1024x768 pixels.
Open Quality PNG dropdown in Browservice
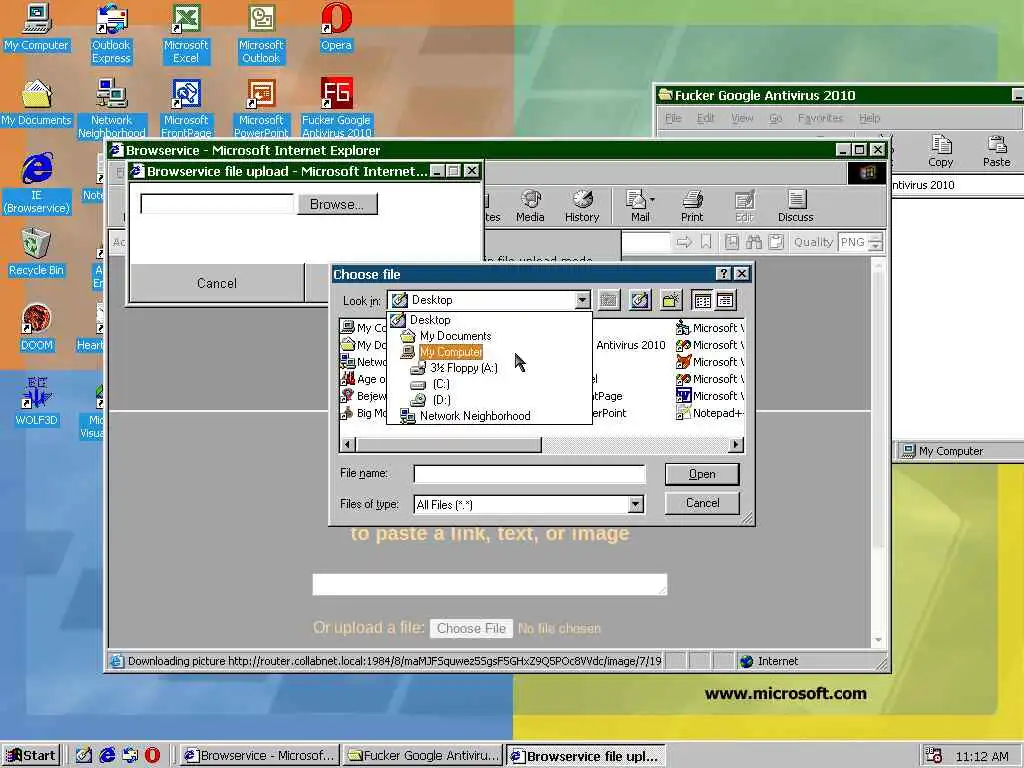coord(876,242)
